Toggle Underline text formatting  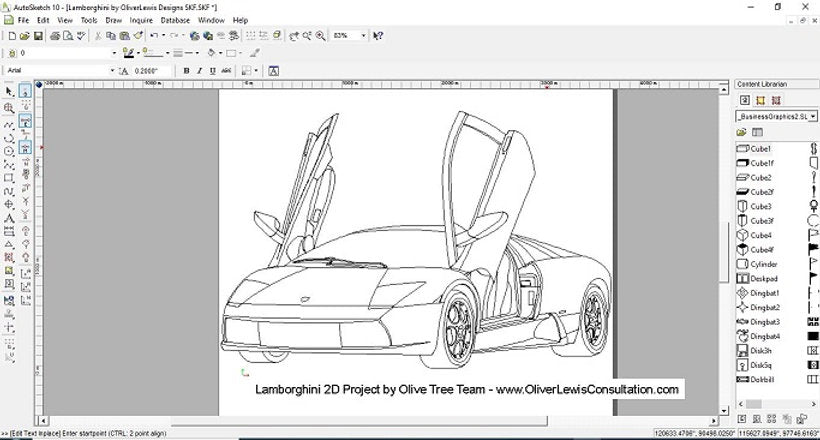[213, 70]
